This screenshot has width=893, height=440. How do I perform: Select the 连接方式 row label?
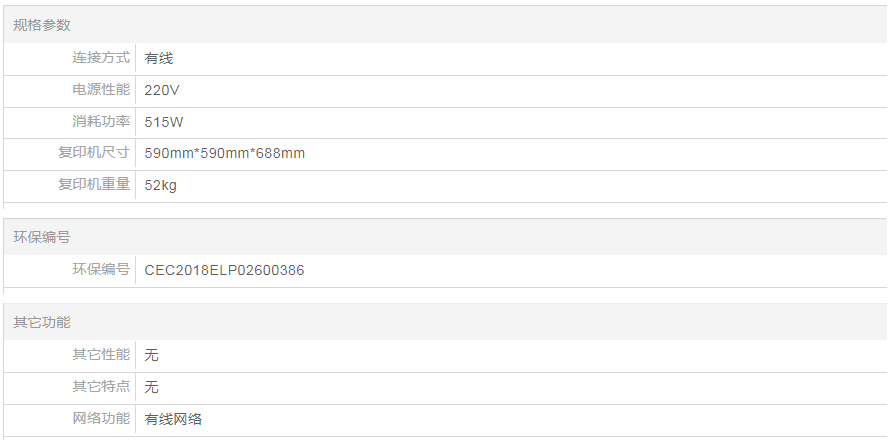pyautogui.click(x=101, y=58)
